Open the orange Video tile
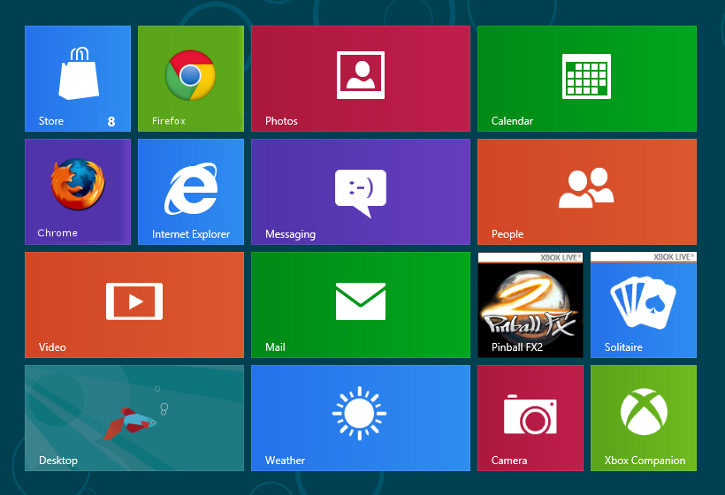 [134, 305]
